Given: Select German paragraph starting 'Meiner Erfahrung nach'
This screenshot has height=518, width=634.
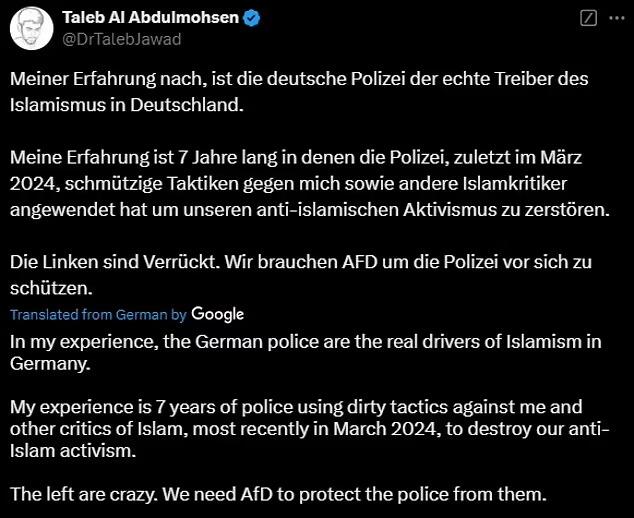Looking at the screenshot, I should pos(299,92).
